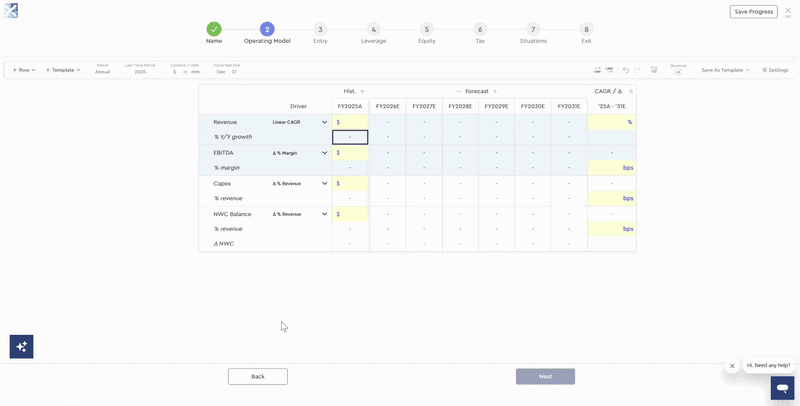
Task: Click the NWC % revenue bps input cell
Action: [x=612, y=229]
